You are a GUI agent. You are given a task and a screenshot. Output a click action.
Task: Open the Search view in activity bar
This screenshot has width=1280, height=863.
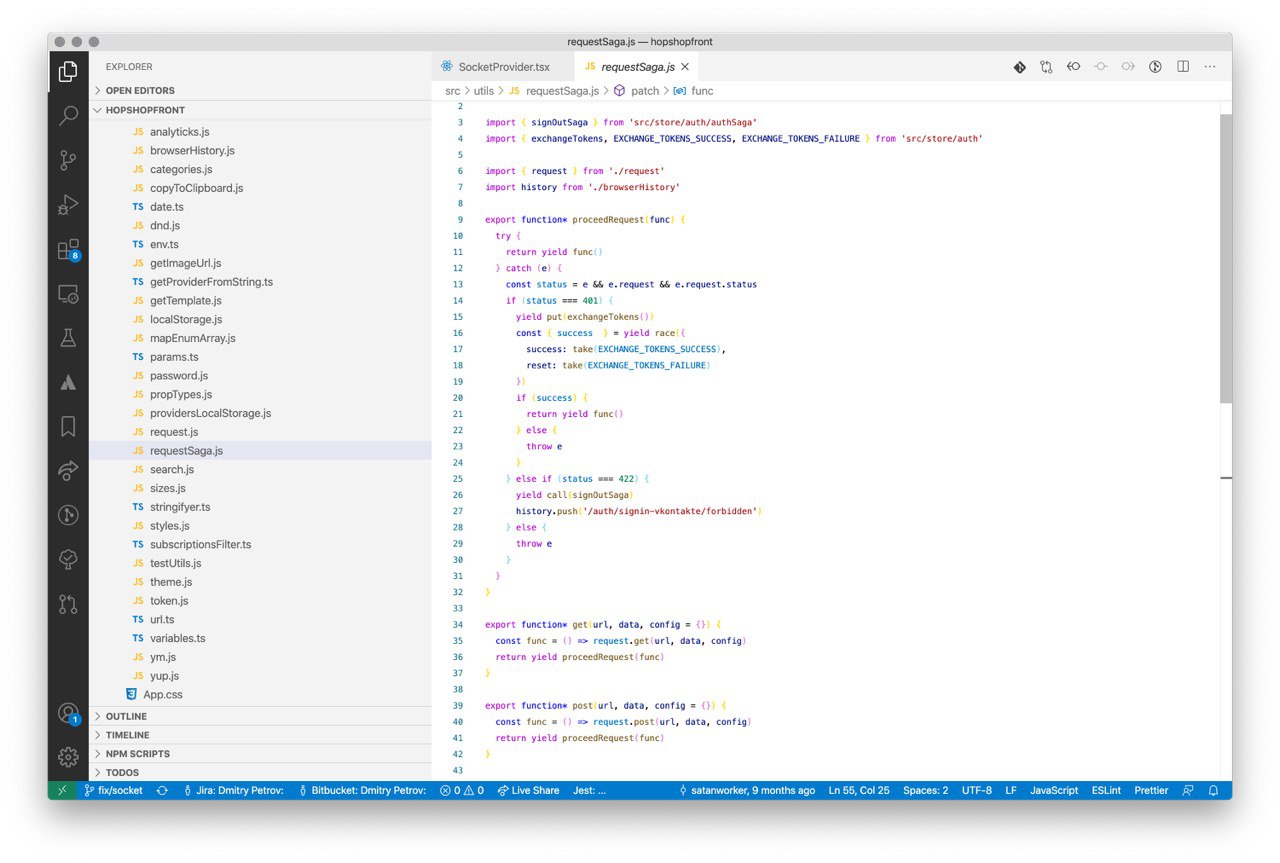click(x=68, y=115)
